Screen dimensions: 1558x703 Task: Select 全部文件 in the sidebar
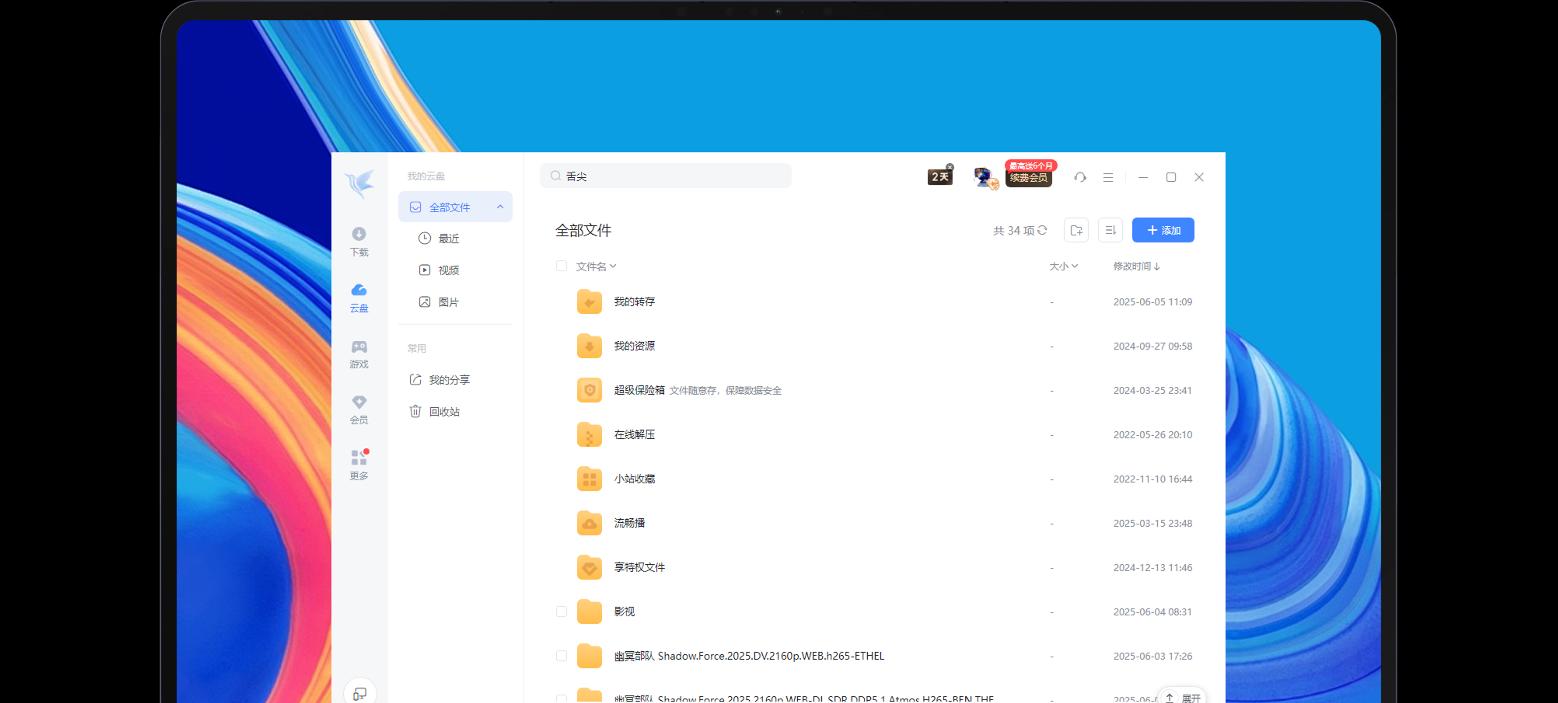[x=455, y=207]
